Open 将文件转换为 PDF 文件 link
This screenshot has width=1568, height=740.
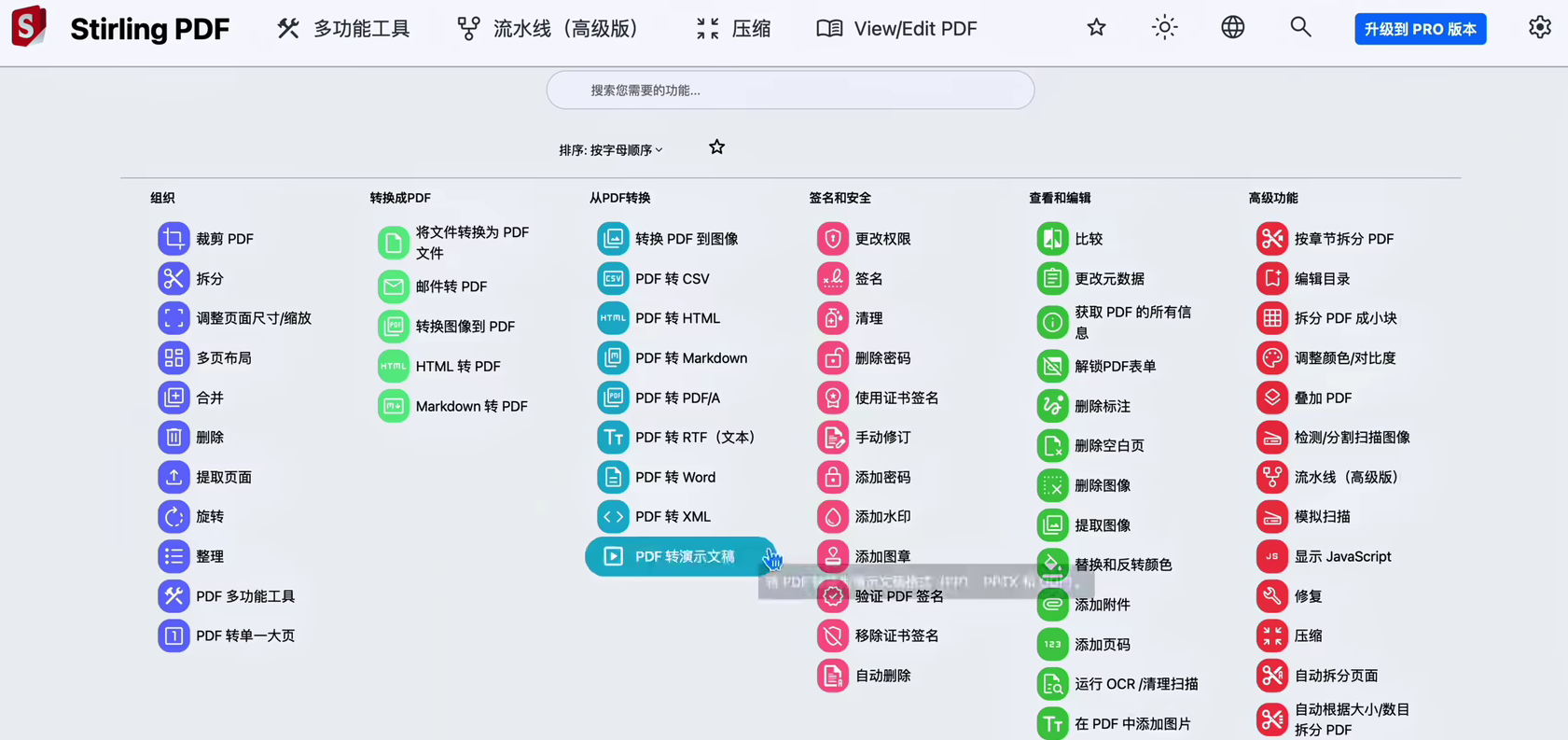point(458,243)
